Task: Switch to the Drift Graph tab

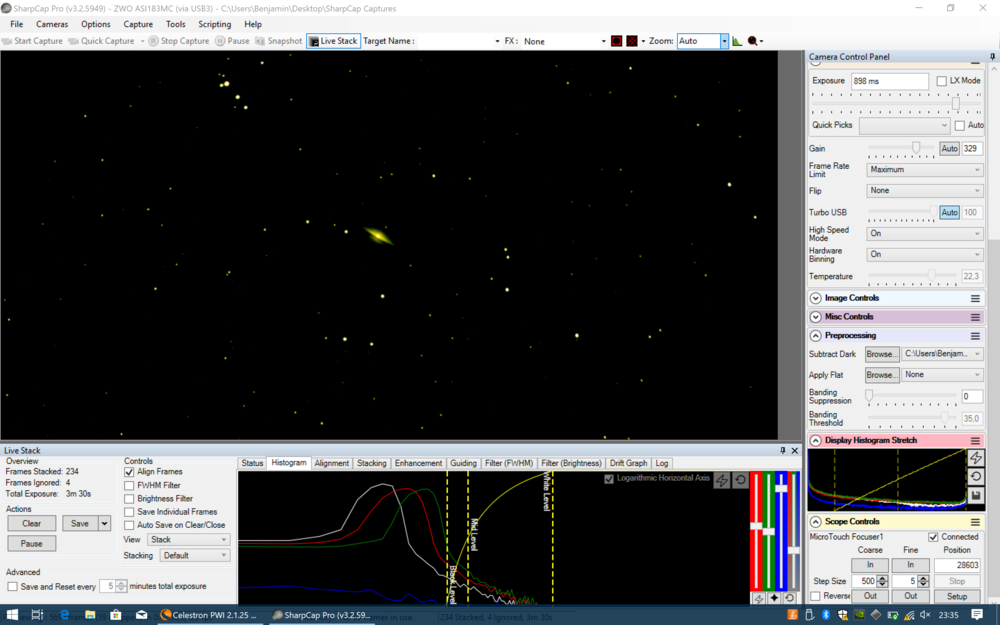Action: (x=628, y=463)
